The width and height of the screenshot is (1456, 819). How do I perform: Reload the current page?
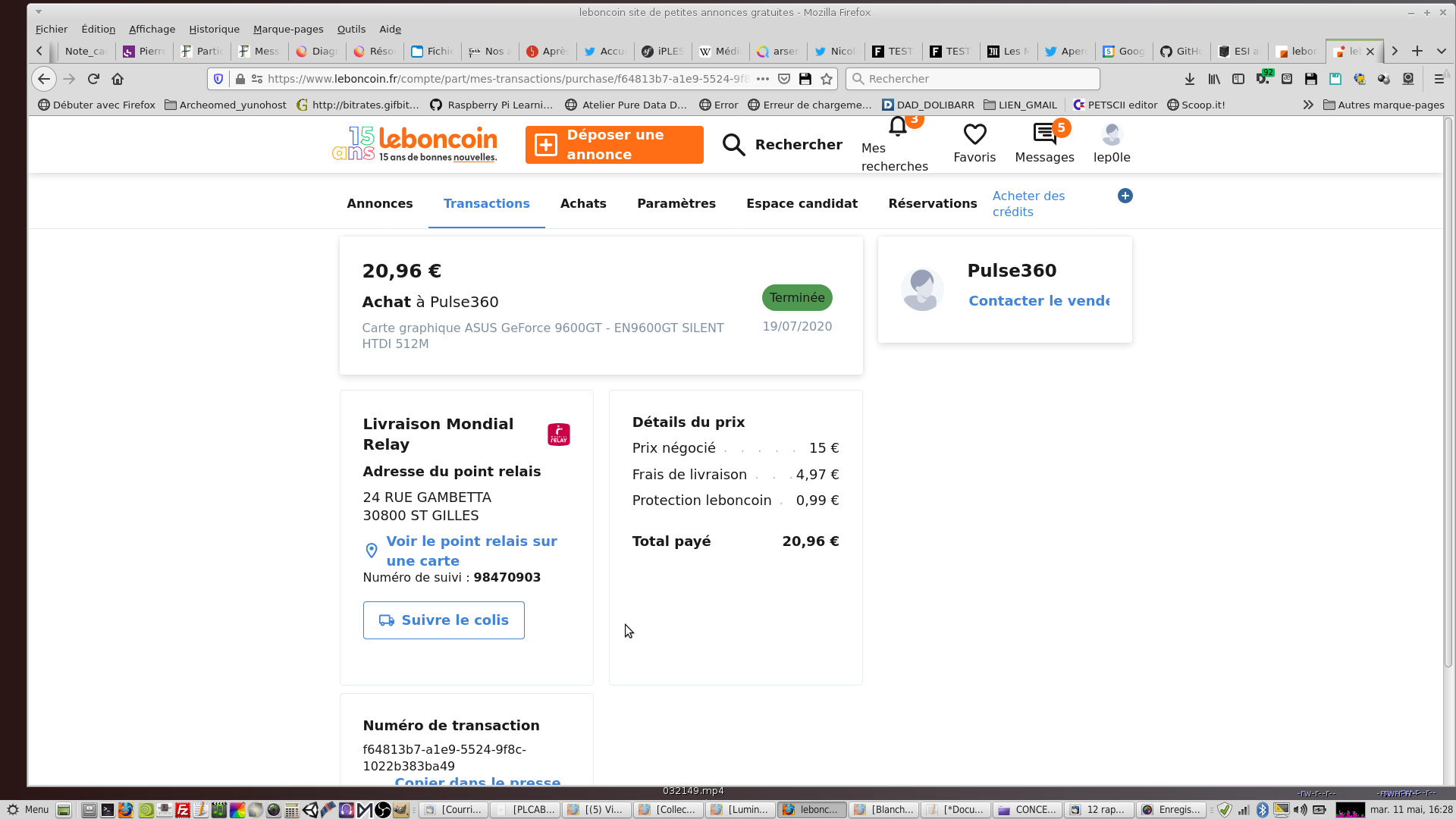pos(93,79)
